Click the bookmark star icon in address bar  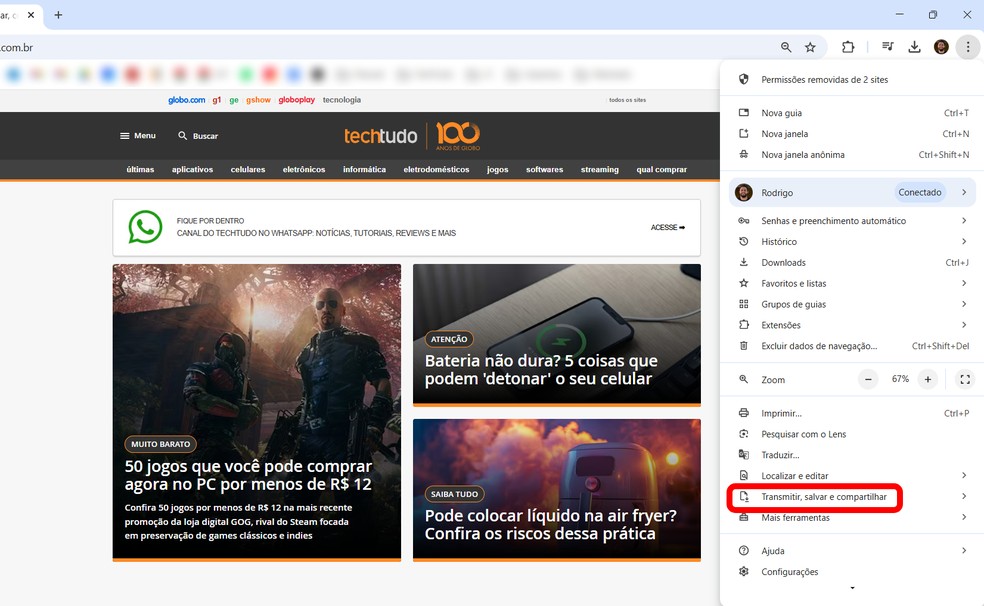810,47
